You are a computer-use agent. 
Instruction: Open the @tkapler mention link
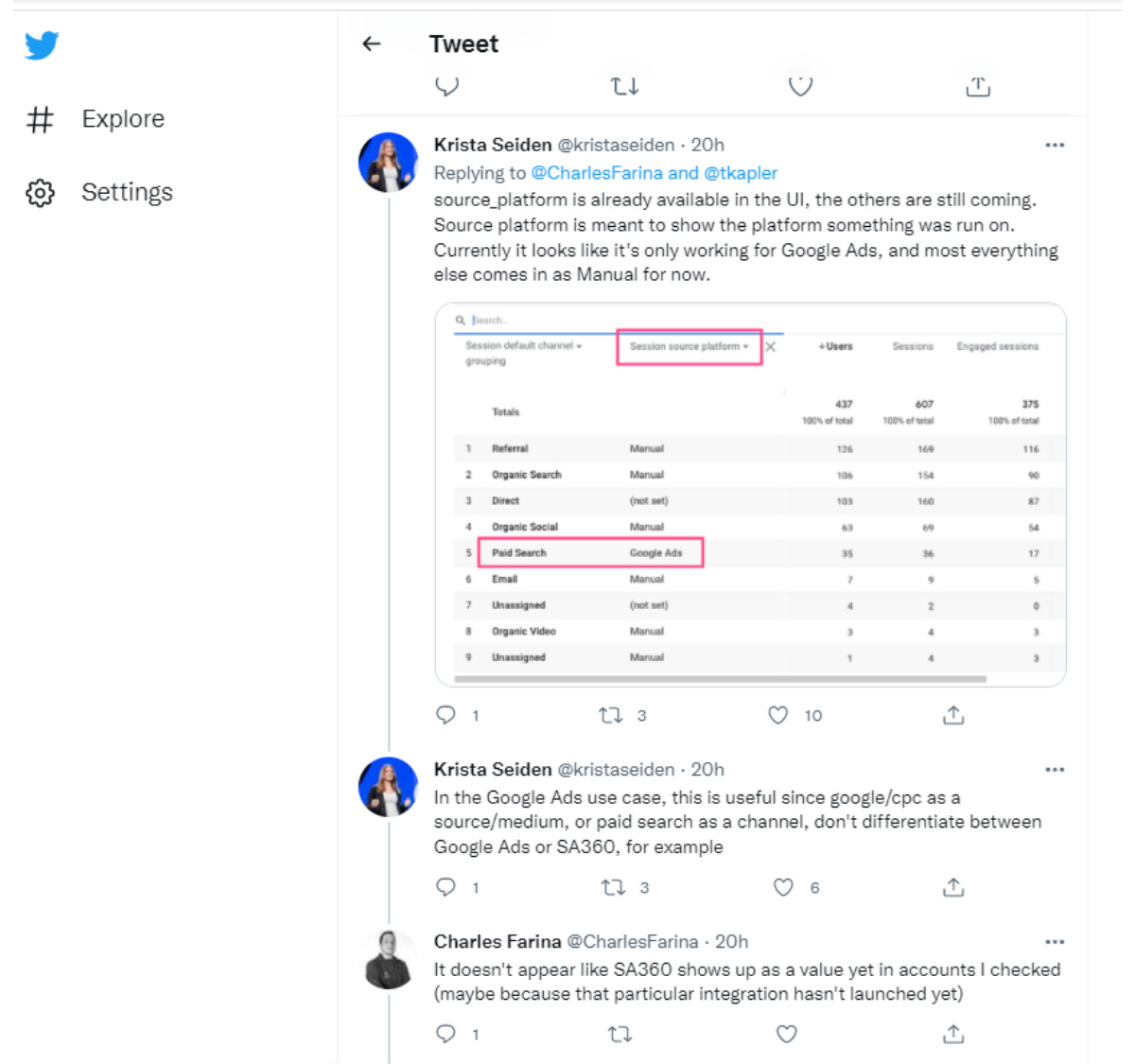coord(741,173)
